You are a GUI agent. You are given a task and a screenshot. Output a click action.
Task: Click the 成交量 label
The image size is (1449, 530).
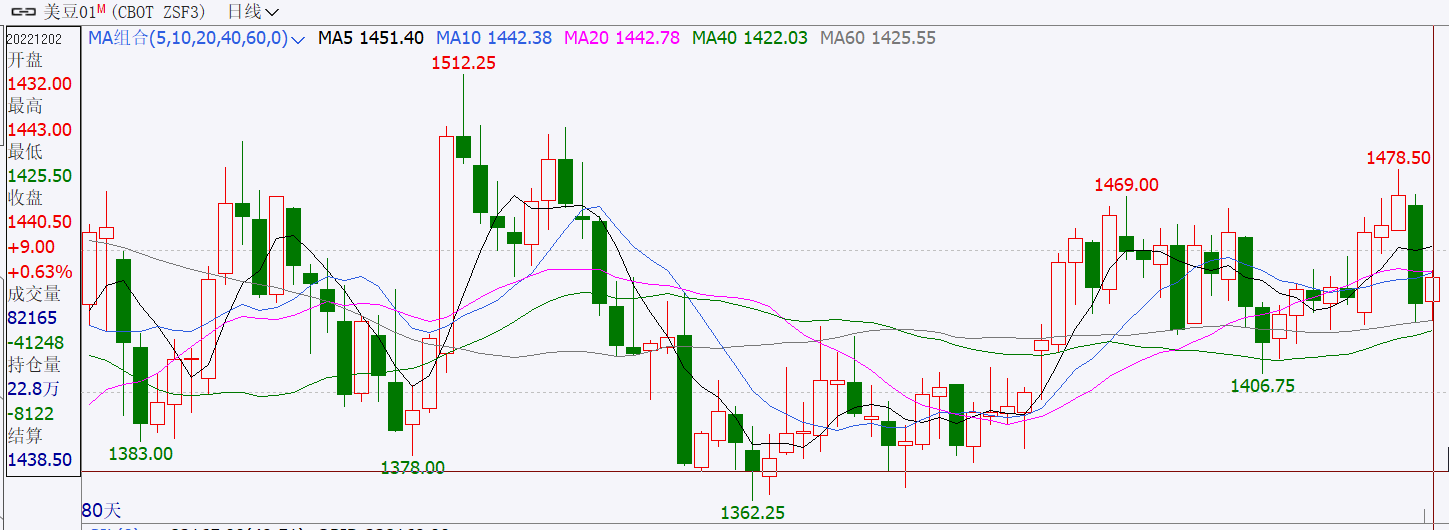click(x=35, y=294)
